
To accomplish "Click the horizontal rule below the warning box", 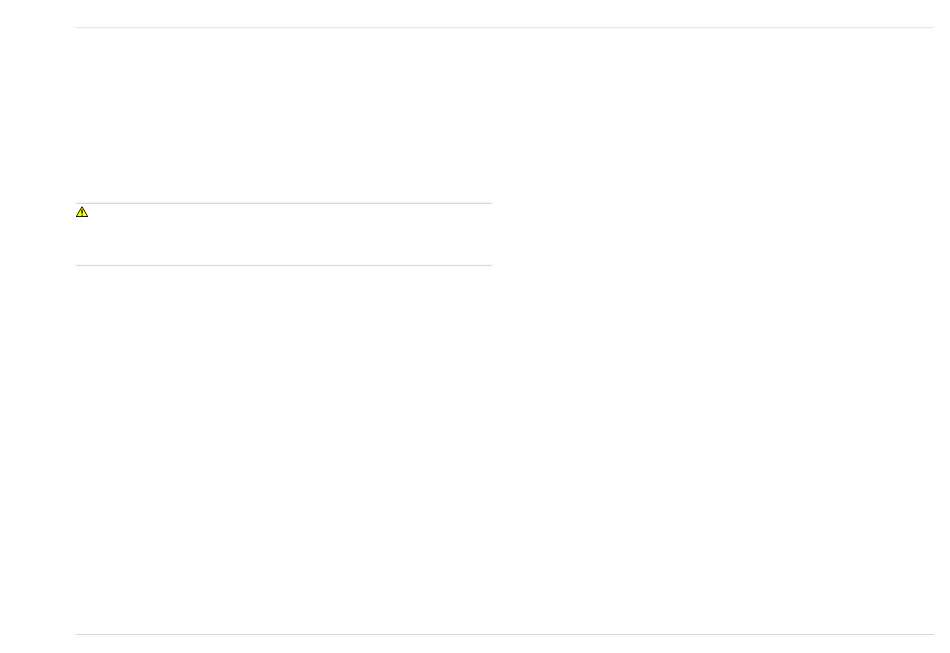I will 284,265.
